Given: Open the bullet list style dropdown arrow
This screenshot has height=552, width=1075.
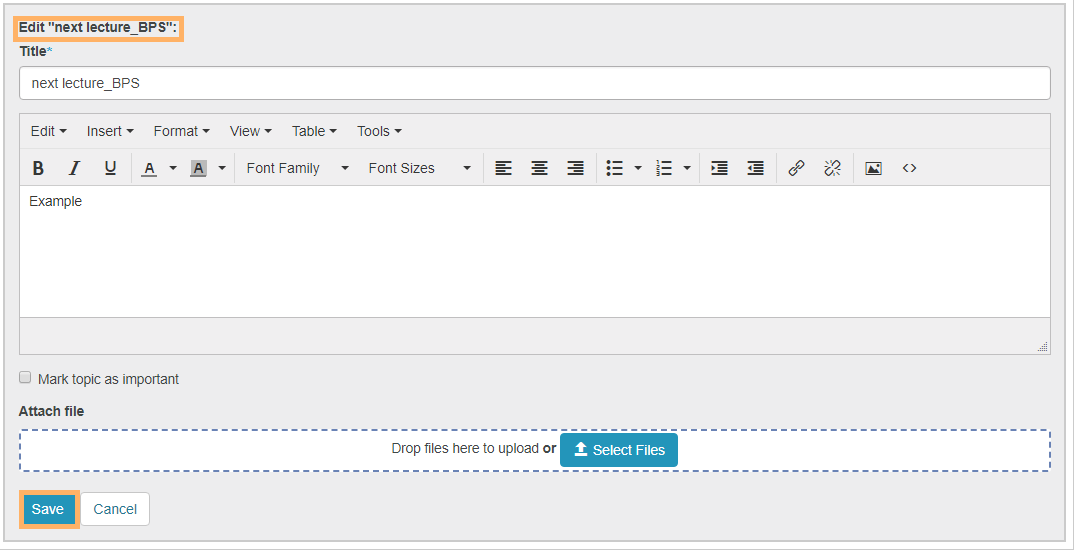Looking at the screenshot, I should click(638, 168).
